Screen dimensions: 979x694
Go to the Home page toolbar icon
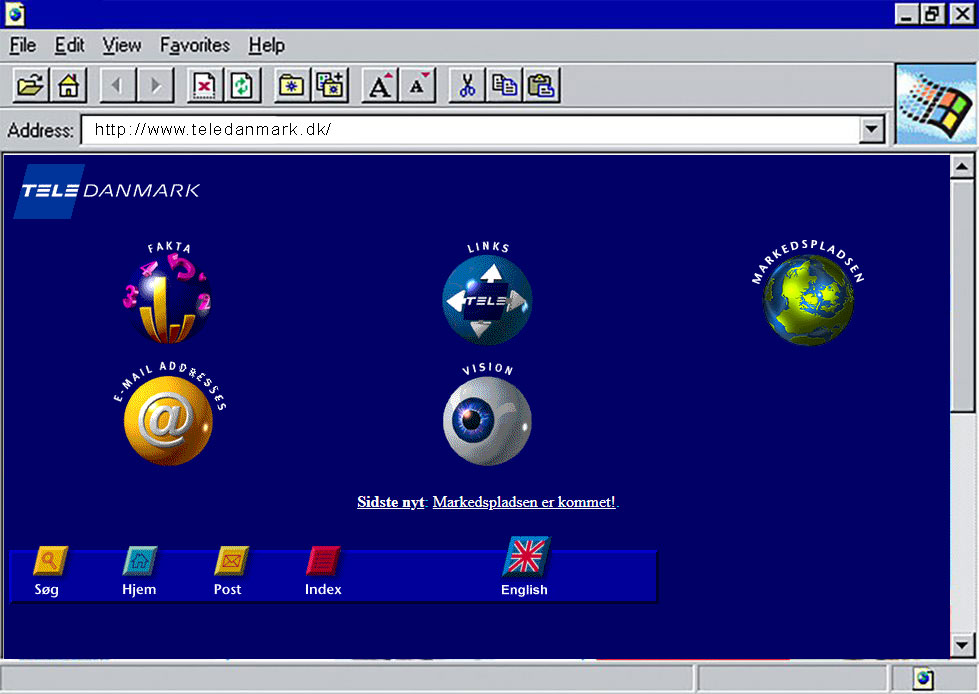tap(68, 85)
